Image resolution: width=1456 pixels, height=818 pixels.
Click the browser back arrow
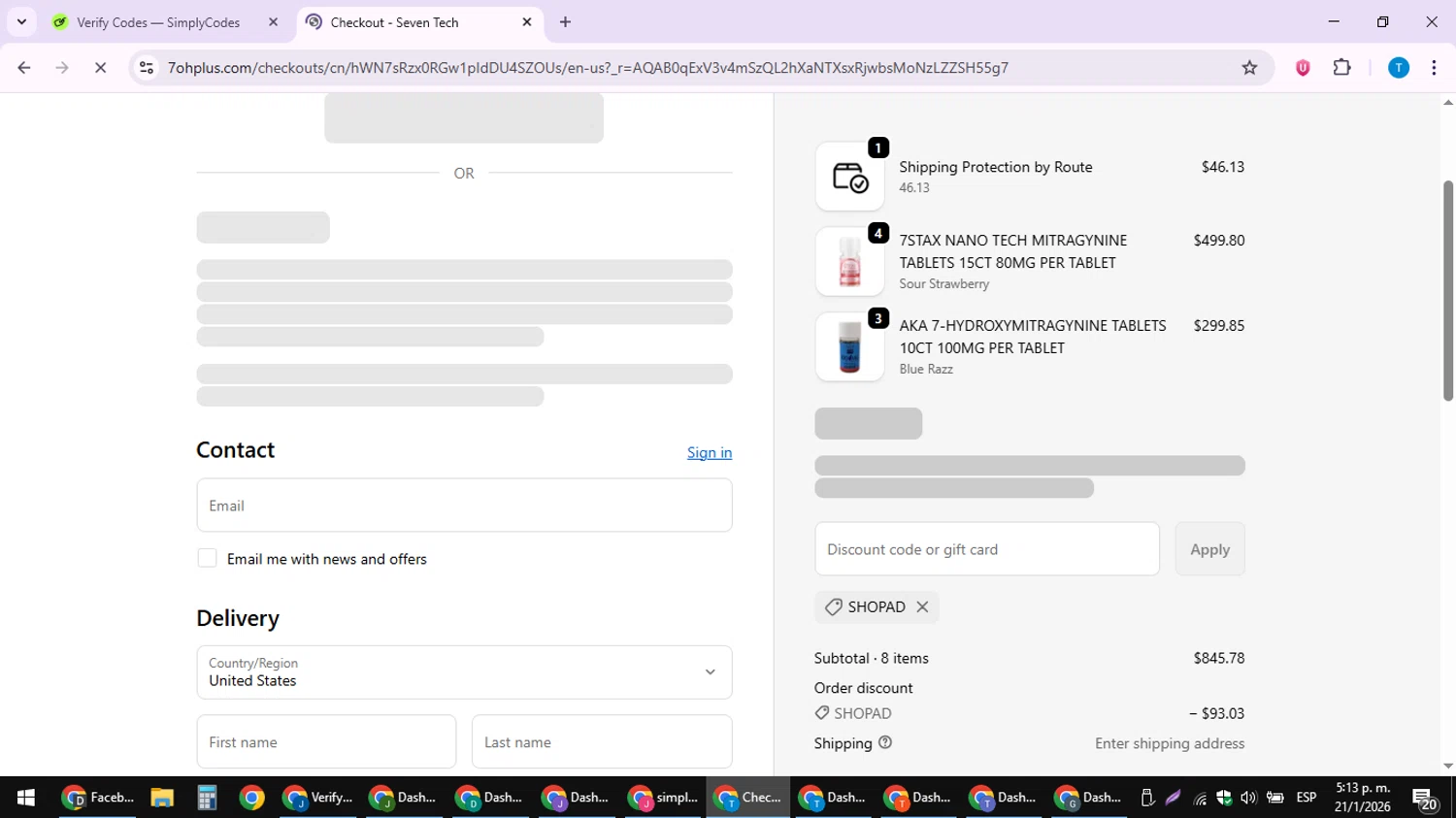pos(24,68)
